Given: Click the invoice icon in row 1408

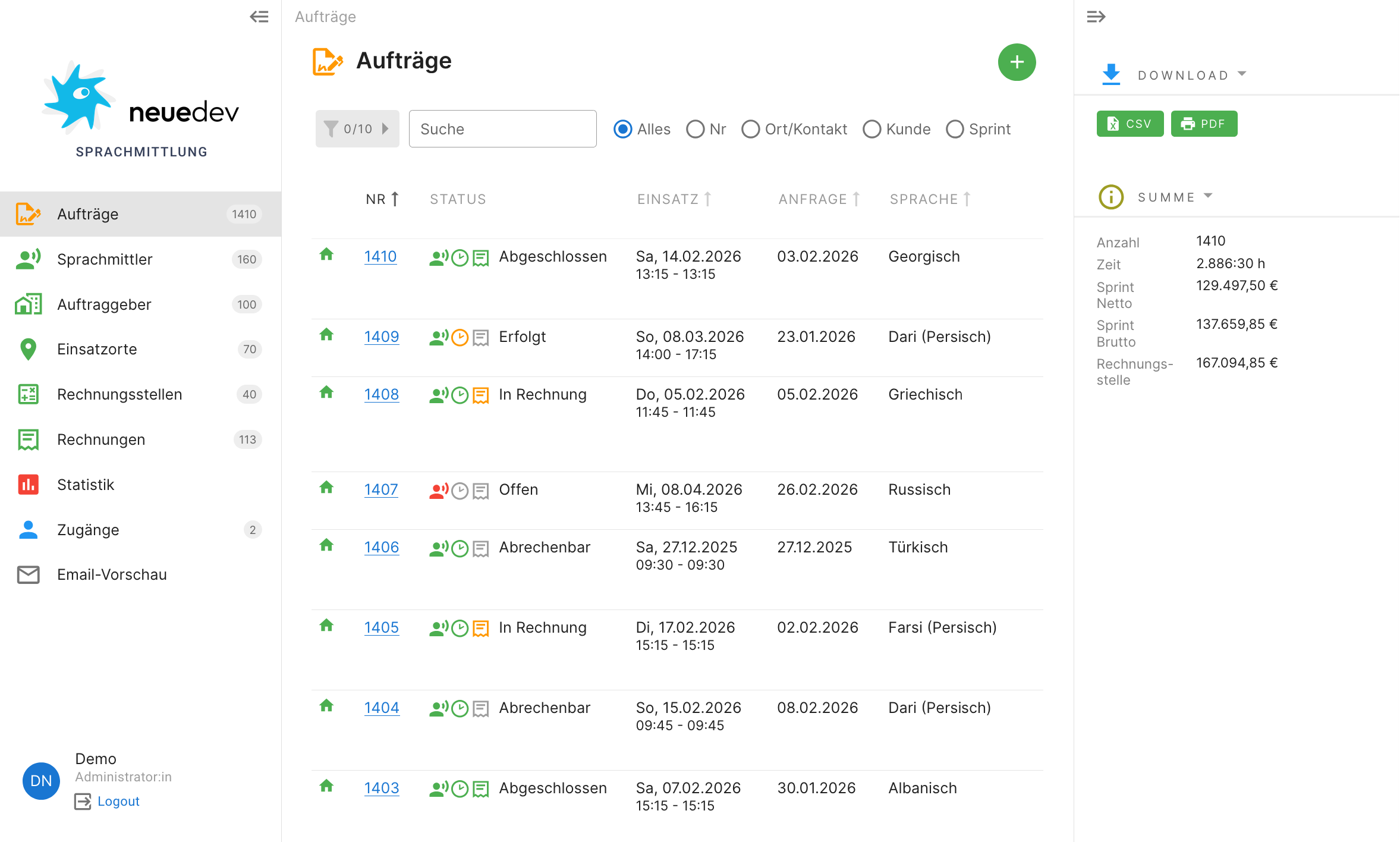Looking at the screenshot, I should pyautogui.click(x=480, y=395).
